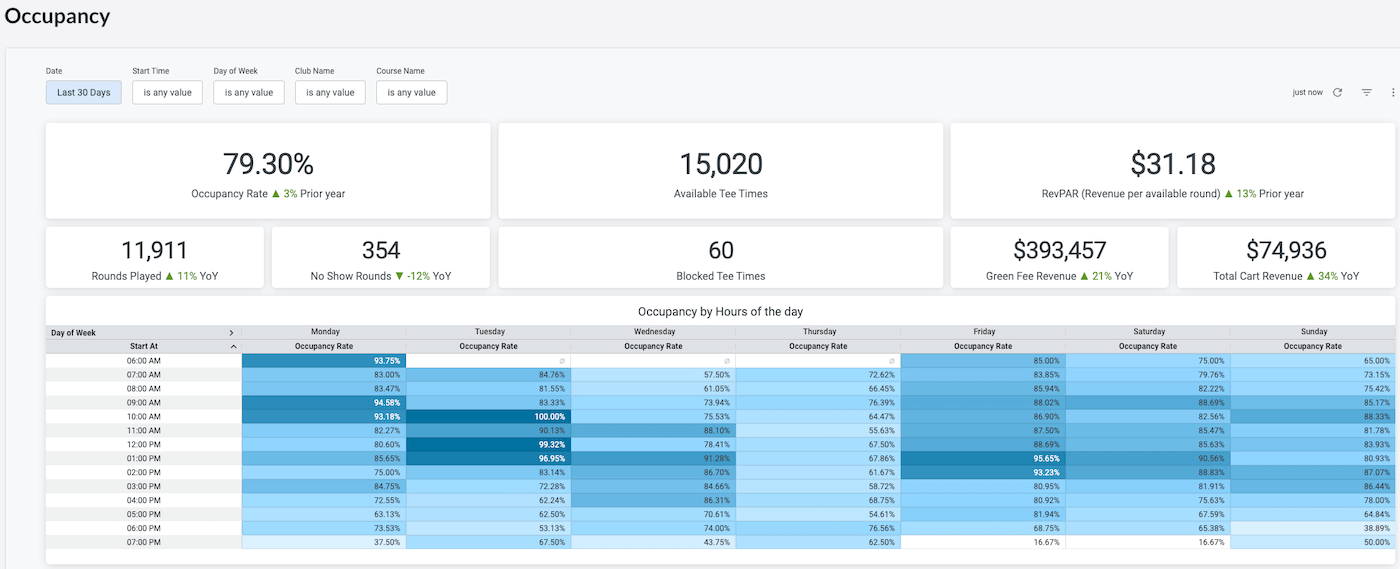1400x569 pixels.
Task: Open the Club Name filter
Action: tap(330, 92)
